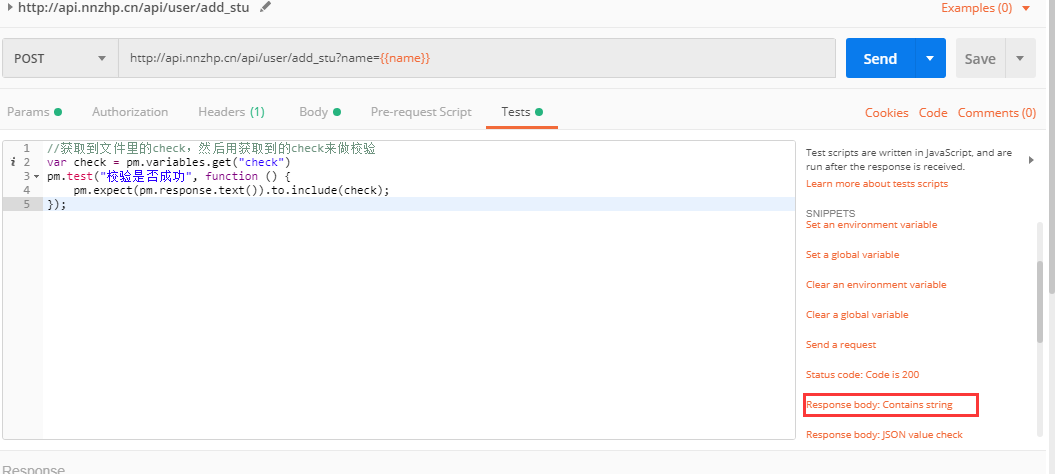Viewport: 1058px width, 474px height.
Task: Click the request URL input field
Action: tap(477, 59)
